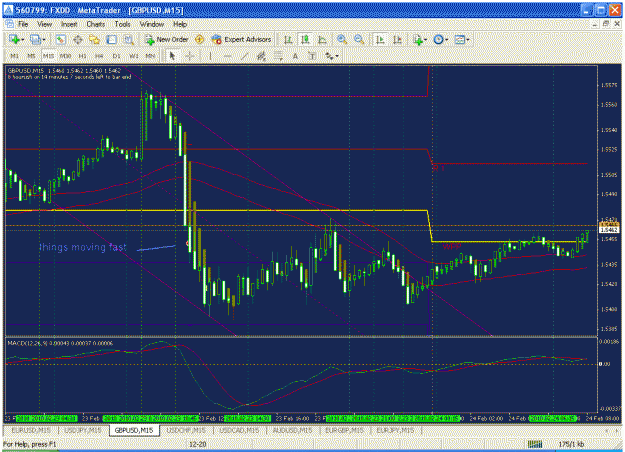This screenshot has width=625, height=452.
Task: Open the Templates icon
Action: [x=460, y=39]
